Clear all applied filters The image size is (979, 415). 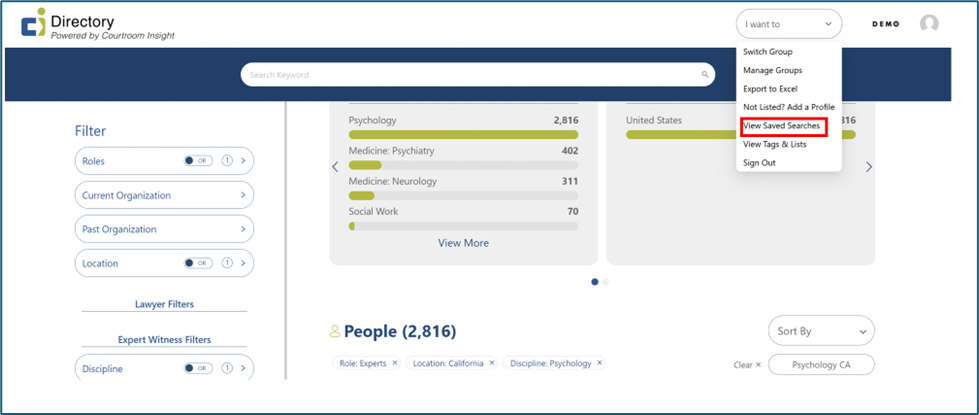tap(747, 365)
